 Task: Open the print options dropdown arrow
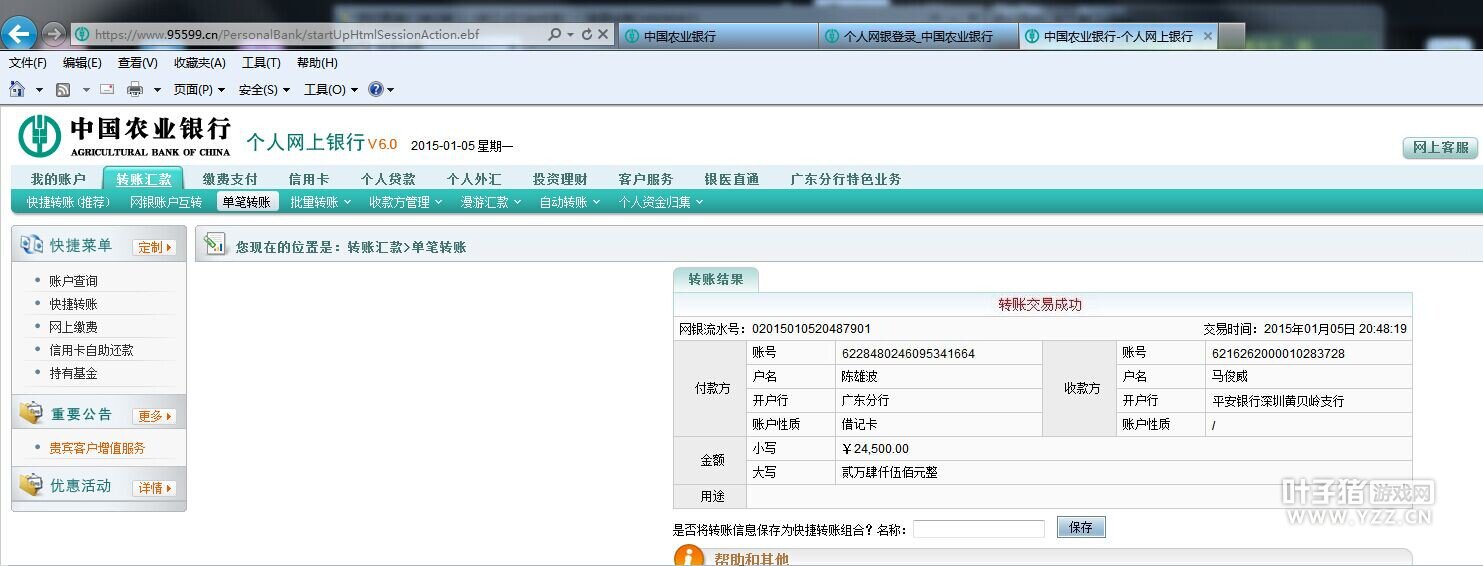157,90
